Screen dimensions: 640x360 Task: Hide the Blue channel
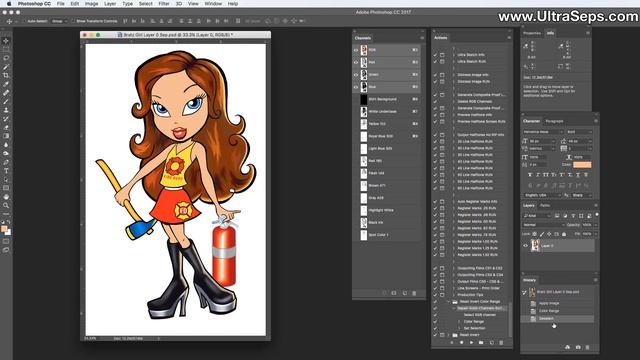pos(356,87)
